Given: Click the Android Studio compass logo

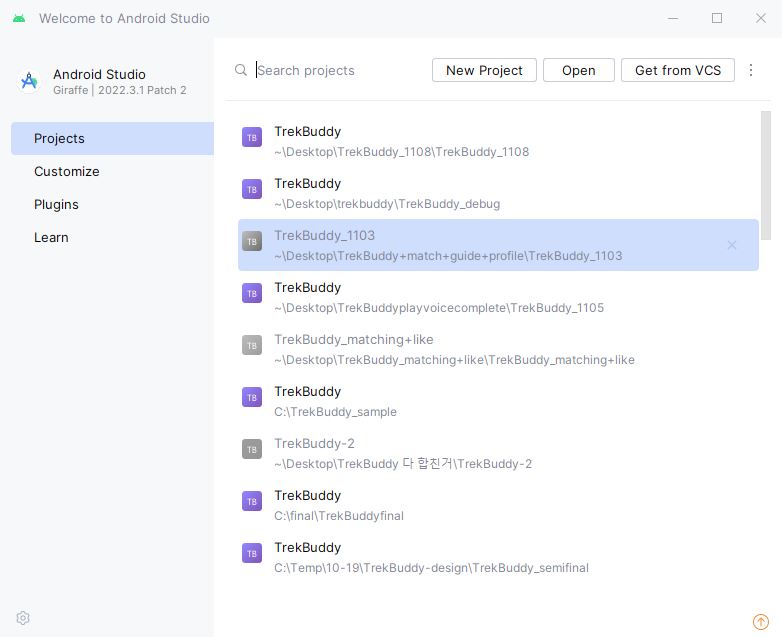Looking at the screenshot, I should [29, 81].
